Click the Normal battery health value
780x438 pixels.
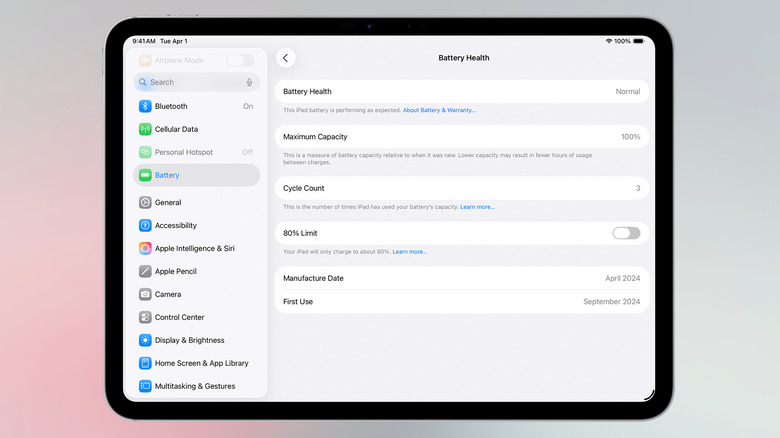[628, 92]
